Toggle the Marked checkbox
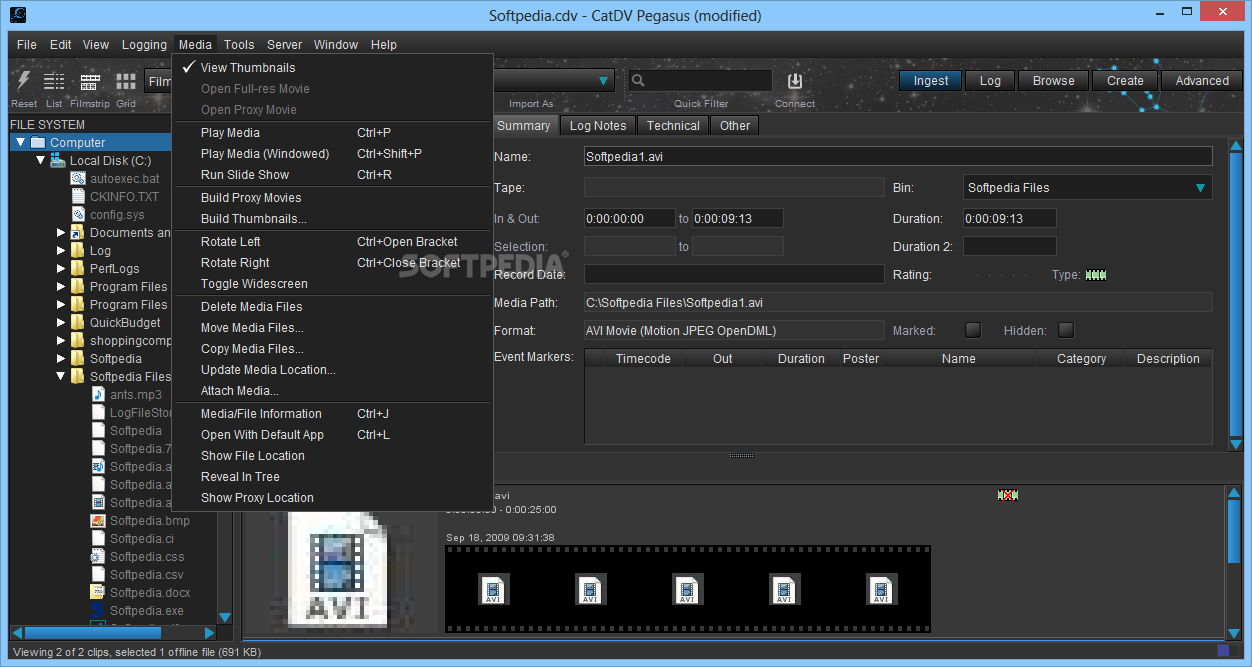Viewport: 1252px width, 667px height. [x=973, y=331]
